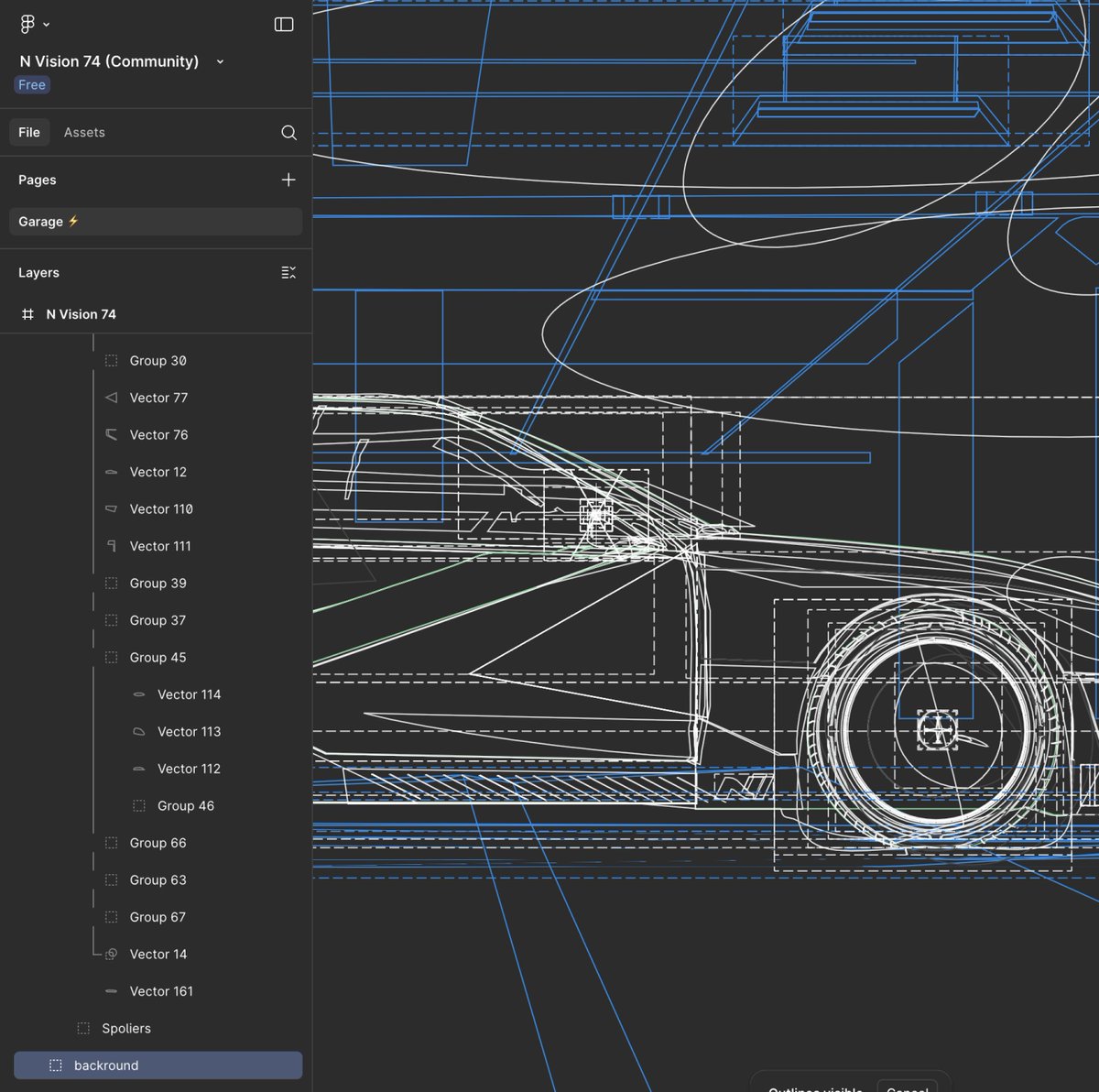Select the Spoliers layer in the layers panel

pos(125,1028)
